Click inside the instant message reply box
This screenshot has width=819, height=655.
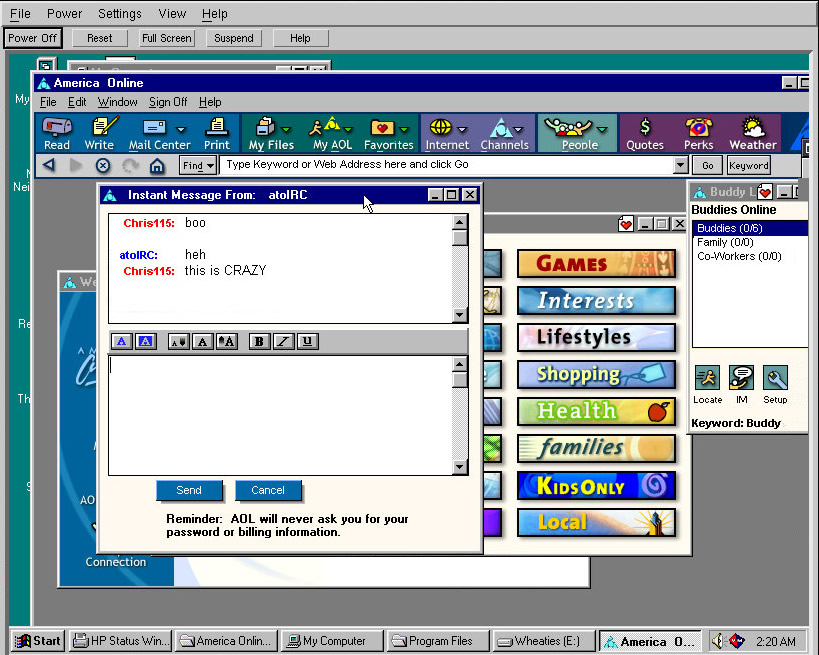(280, 415)
